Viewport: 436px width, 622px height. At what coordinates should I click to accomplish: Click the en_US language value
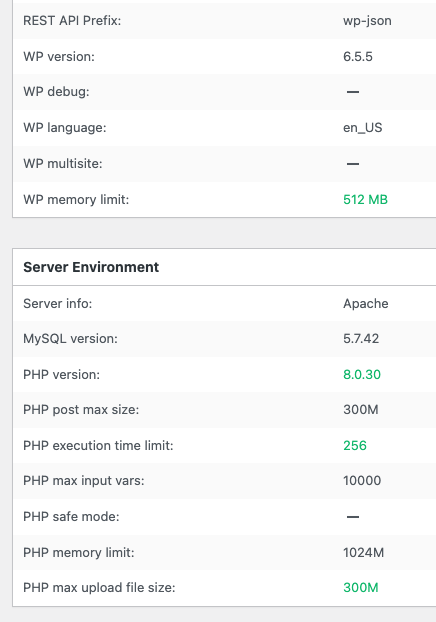pos(363,128)
